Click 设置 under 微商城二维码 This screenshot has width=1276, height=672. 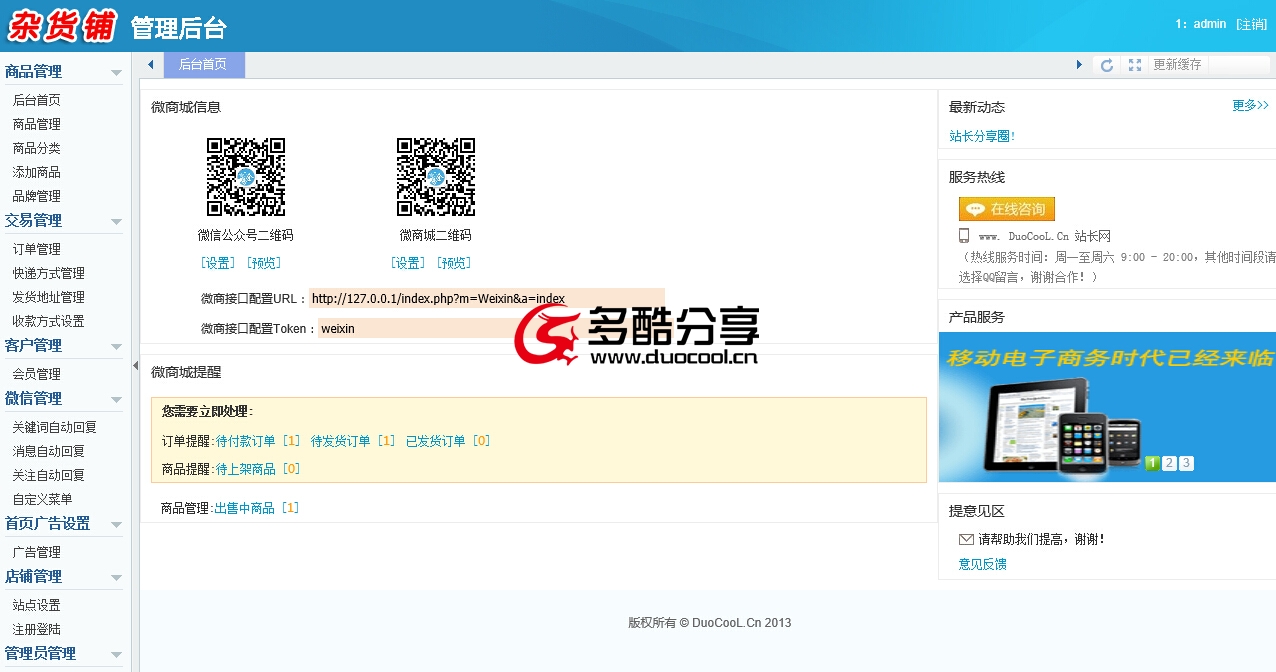[408, 263]
